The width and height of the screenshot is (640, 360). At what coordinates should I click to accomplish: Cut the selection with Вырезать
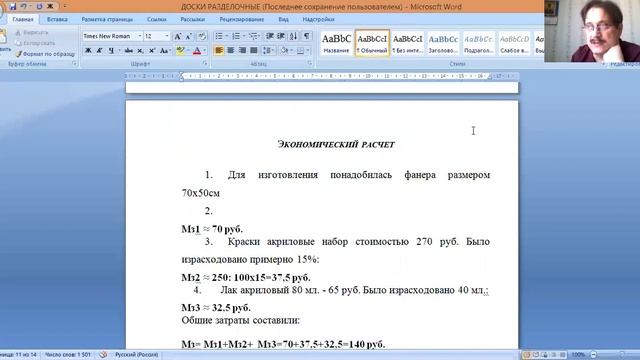click(x=32, y=32)
